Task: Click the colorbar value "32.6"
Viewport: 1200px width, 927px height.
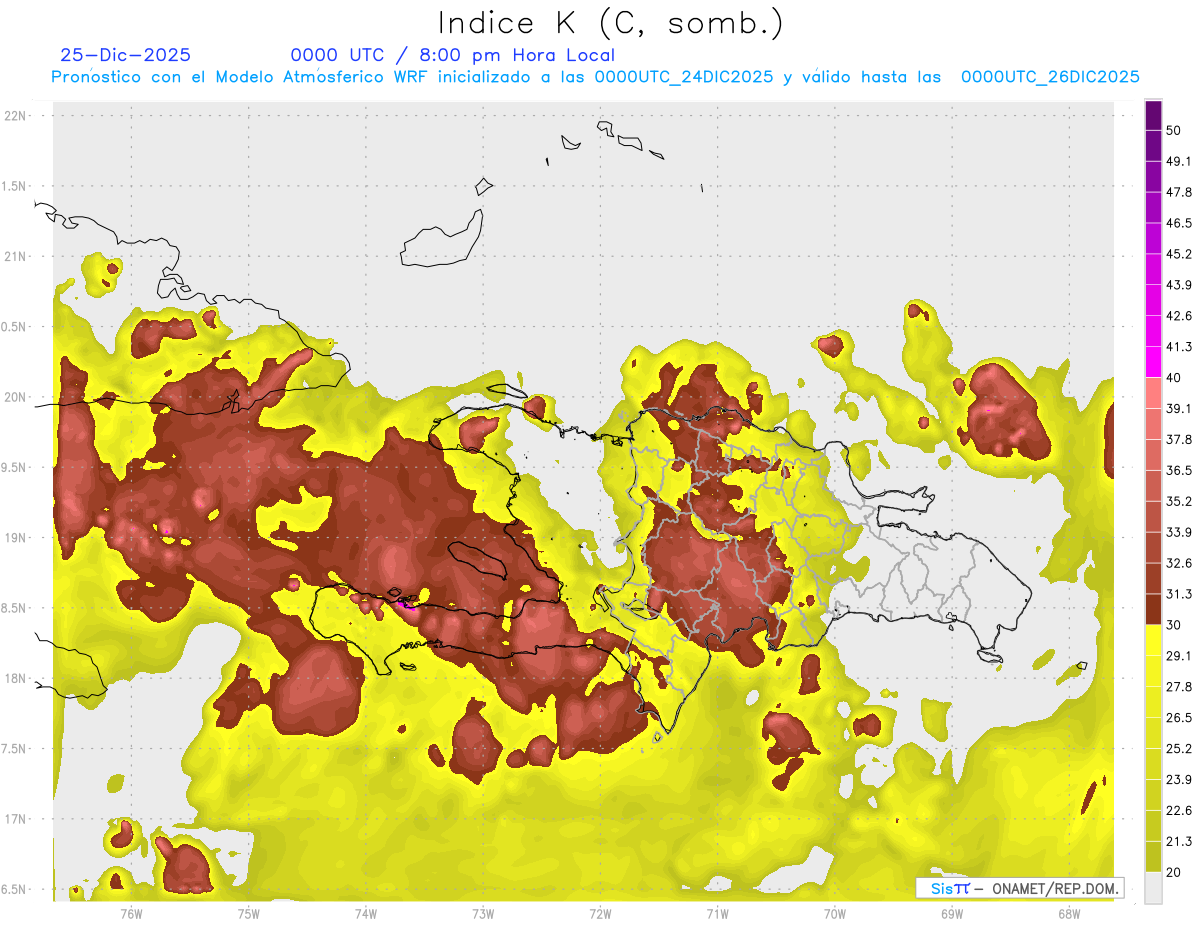Action: pos(1179,563)
